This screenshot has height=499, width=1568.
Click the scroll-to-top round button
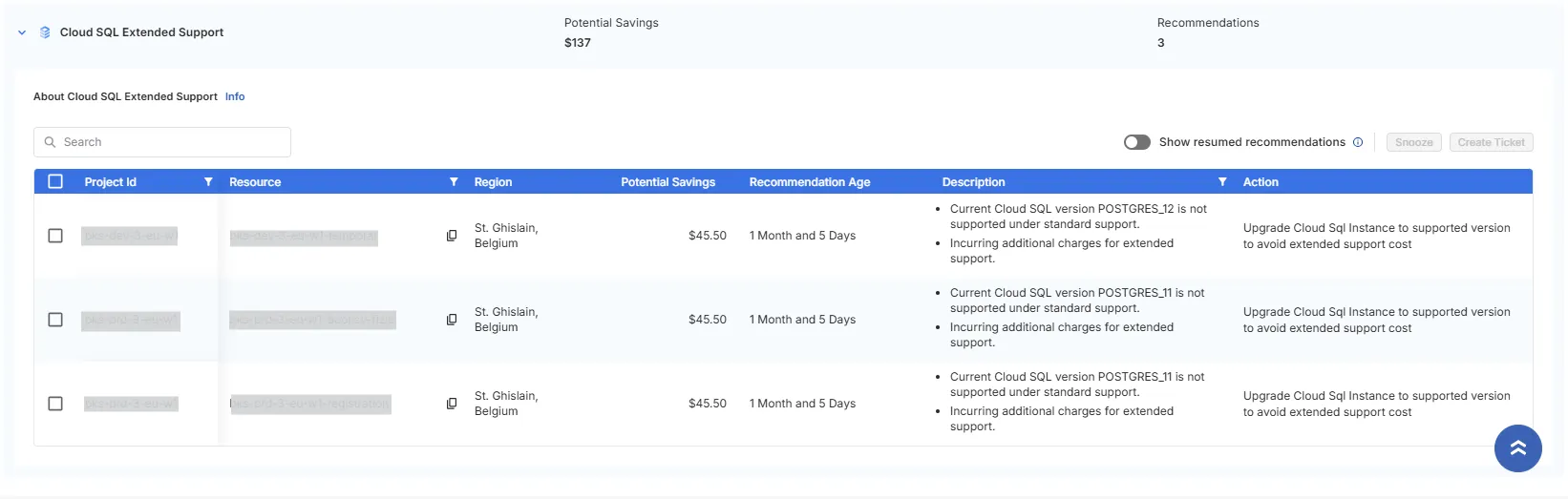[1517, 448]
